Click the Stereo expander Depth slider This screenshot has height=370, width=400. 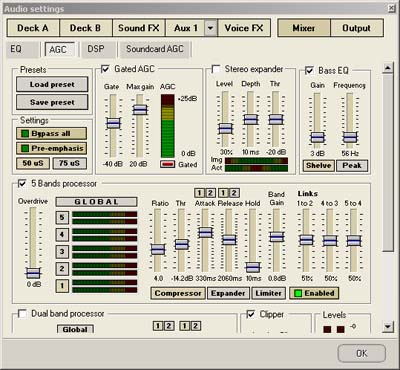click(250, 119)
